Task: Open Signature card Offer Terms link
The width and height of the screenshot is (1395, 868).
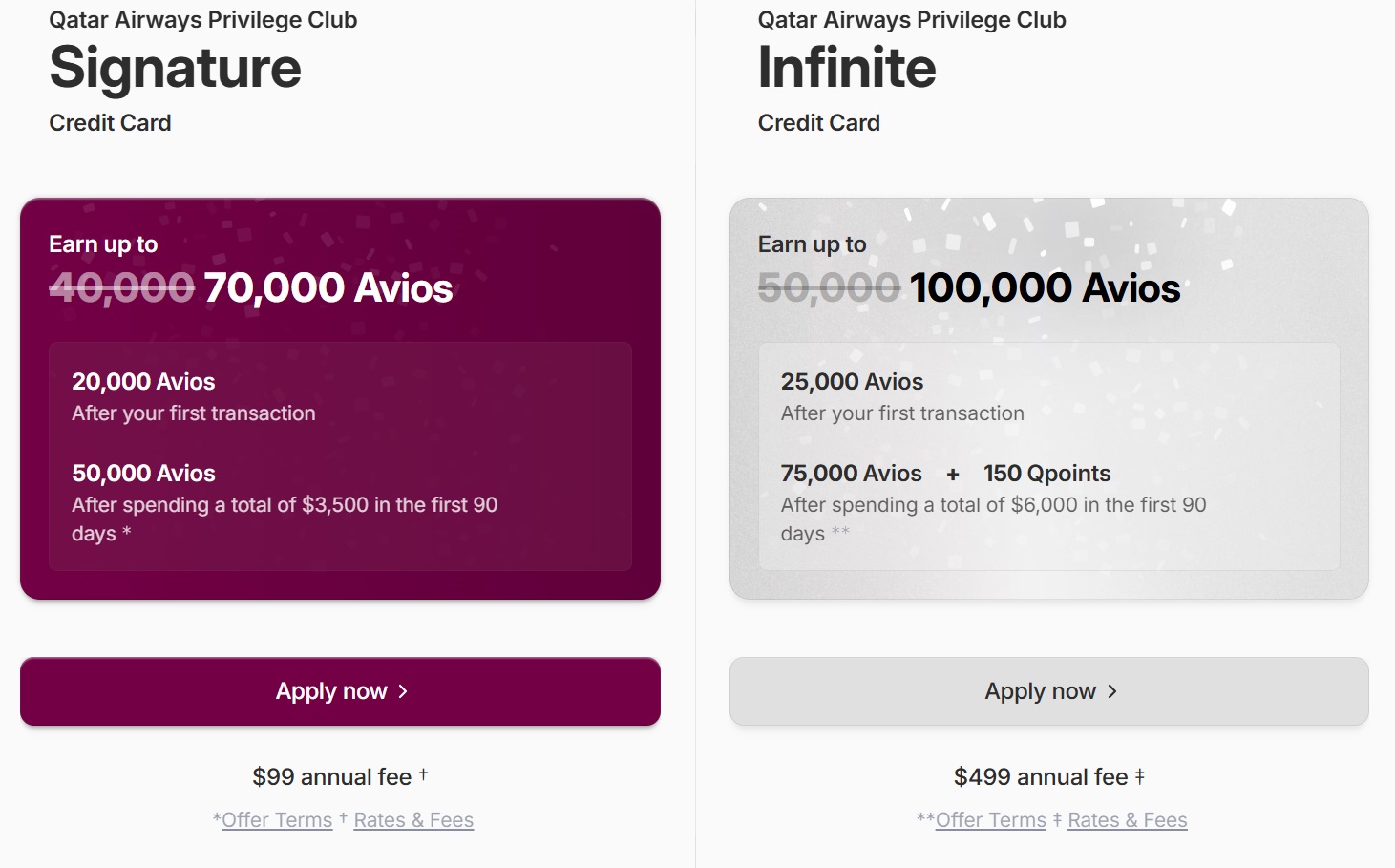Action: click(x=277, y=820)
